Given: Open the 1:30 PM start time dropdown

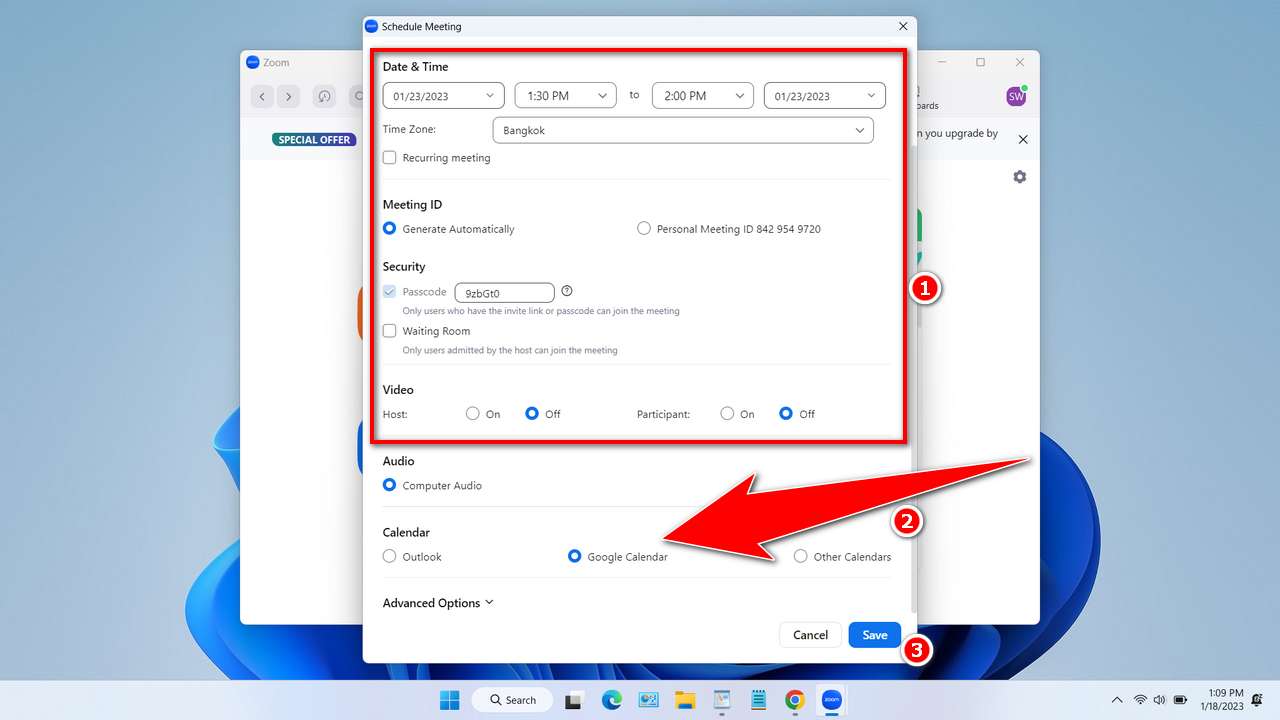Looking at the screenshot, I should point(566,96).
